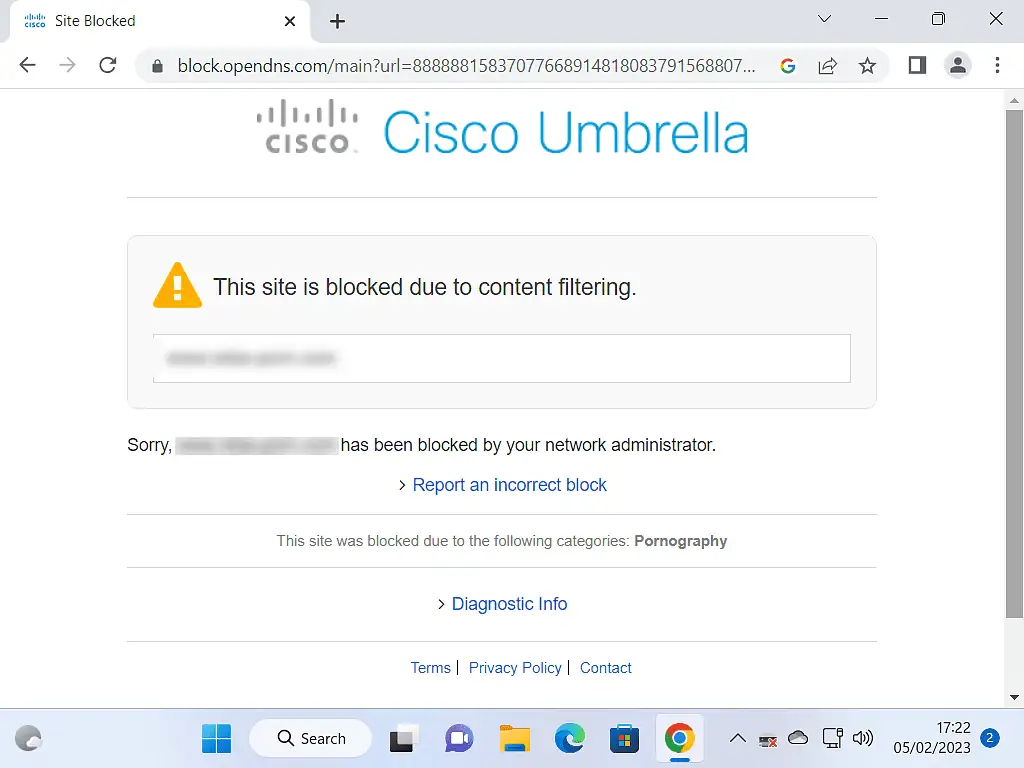Screen dimensions: 1024x768
Task: Click the blocked site URL field
Action: (x=501, y=358)
